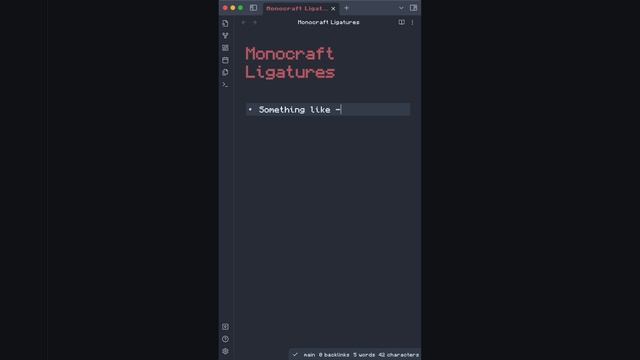Expand the tab list dropdown chevron

(x=401, y=8)
